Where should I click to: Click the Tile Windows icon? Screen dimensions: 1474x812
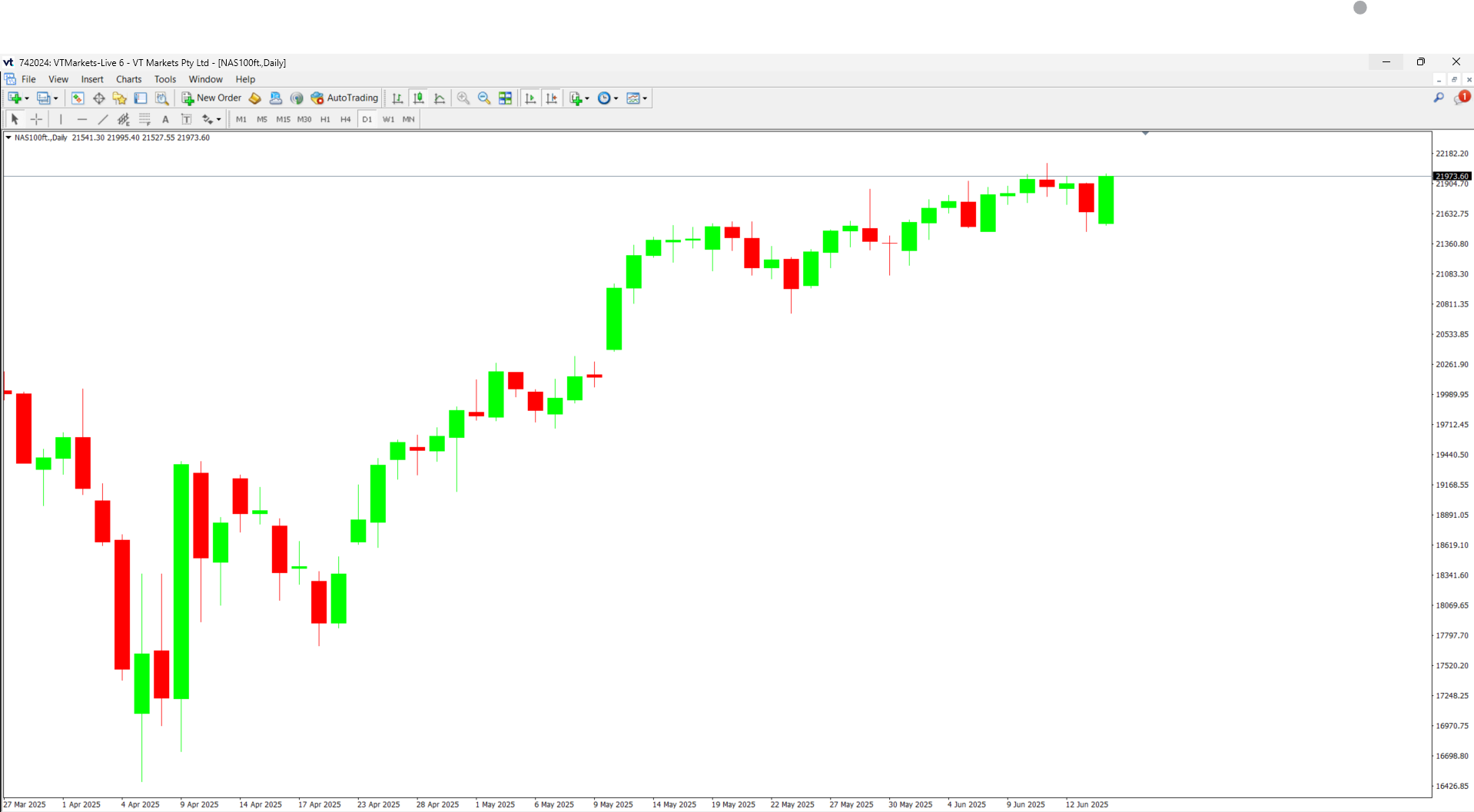[x=505, y=98]
